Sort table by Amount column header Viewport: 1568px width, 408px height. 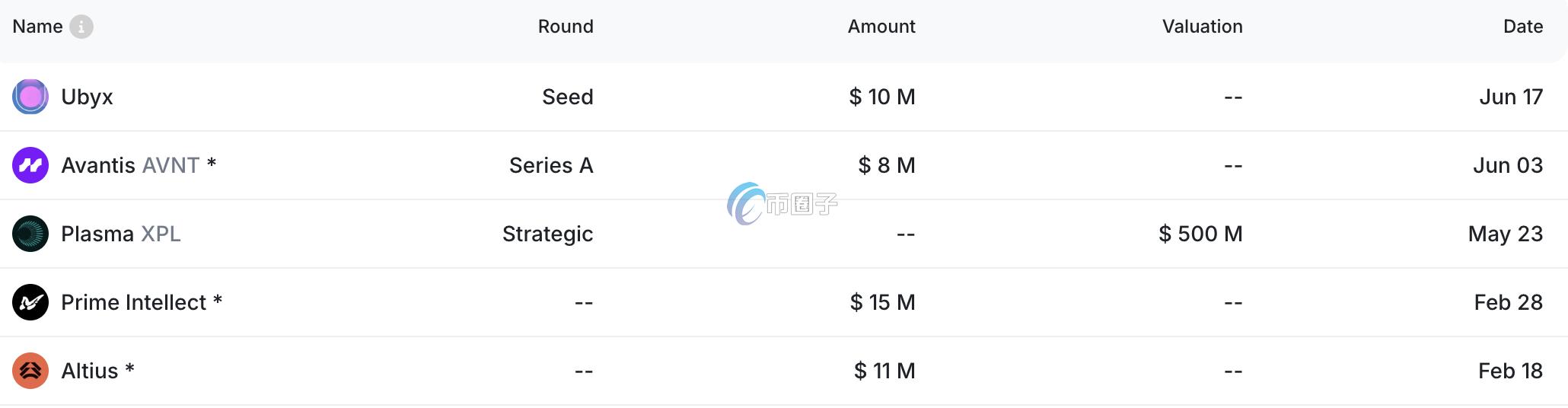pos(881,27)
